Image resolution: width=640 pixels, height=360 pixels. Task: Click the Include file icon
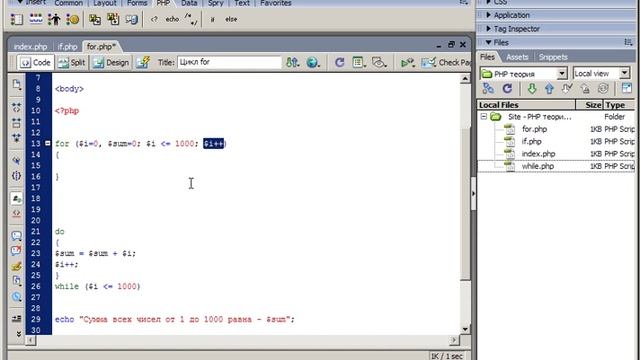[x=95, y=19]
